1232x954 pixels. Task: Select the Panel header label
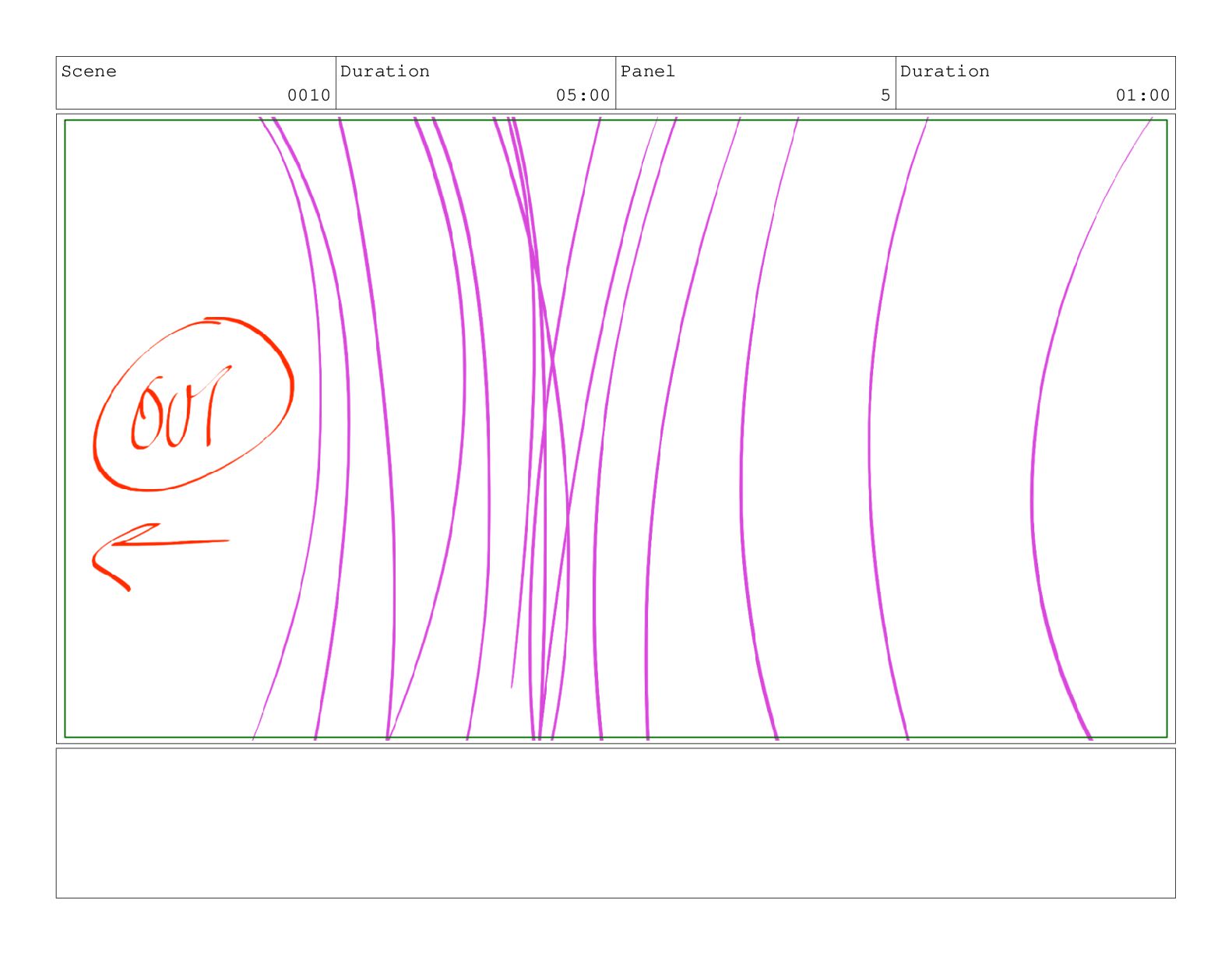648,71
